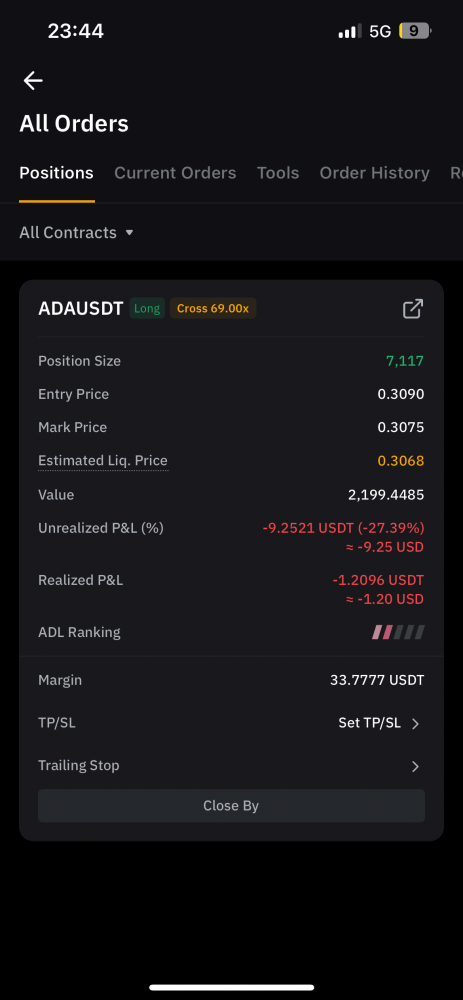Screen dimensions: 463x1000
Task: Tap the cellular signal bars icon
Action: coord(350,31)
